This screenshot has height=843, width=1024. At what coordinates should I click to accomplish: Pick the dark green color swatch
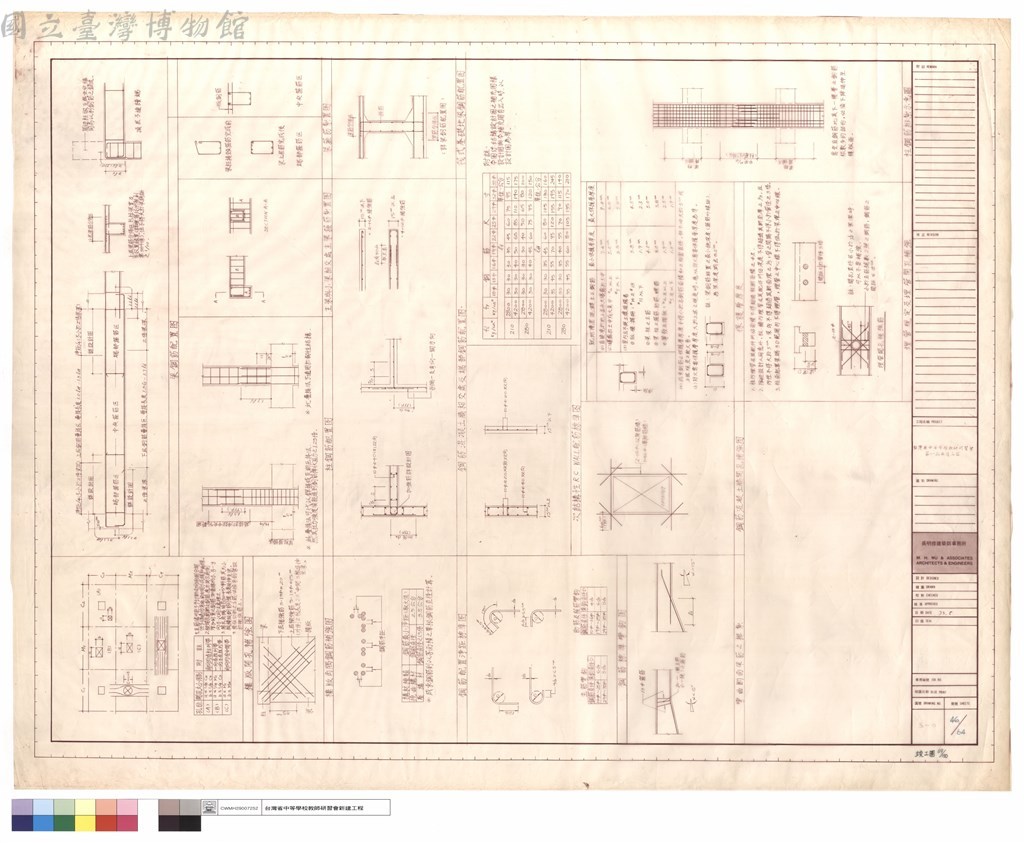pyautogui.click(x=64, y=823)
